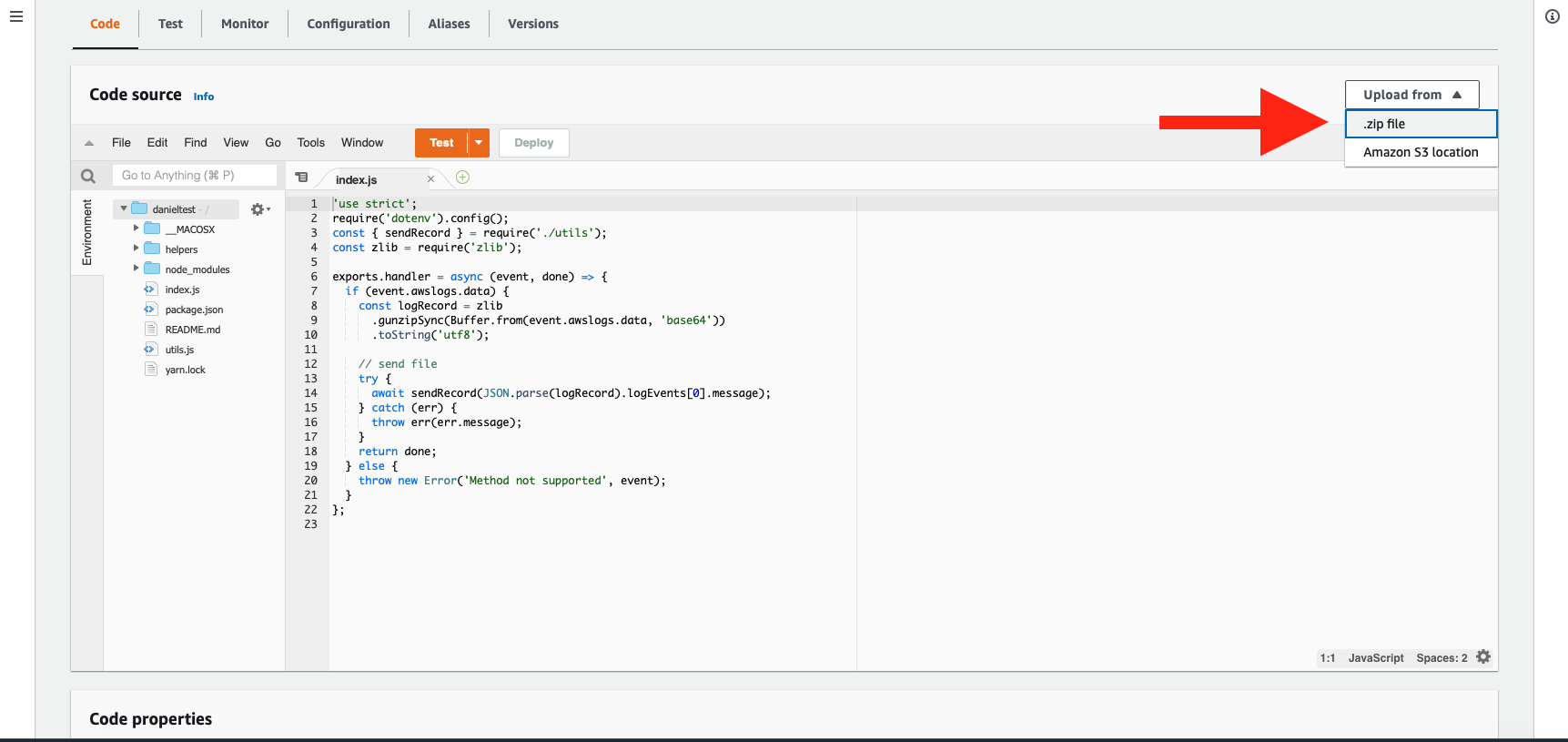
Task: Open README.md in the file tree
Action: click(193, 330)
